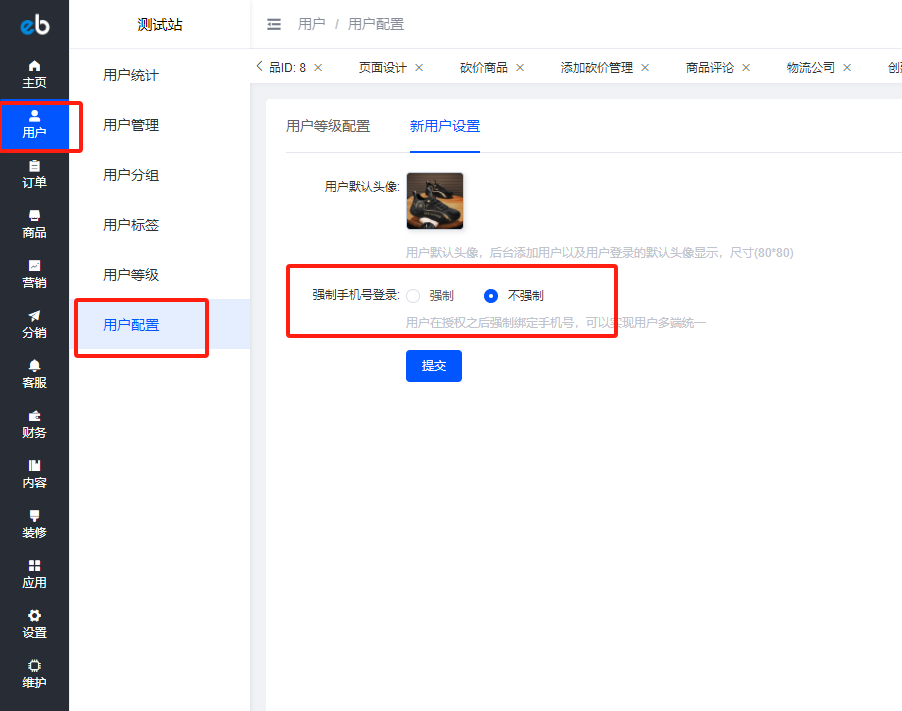
Task: Collapse the sidebar with the hamburger icon
Action: click(274, 24)
